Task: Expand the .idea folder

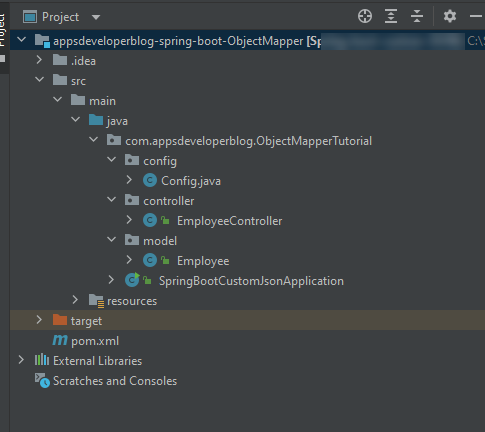Action: tap(39, 60)
